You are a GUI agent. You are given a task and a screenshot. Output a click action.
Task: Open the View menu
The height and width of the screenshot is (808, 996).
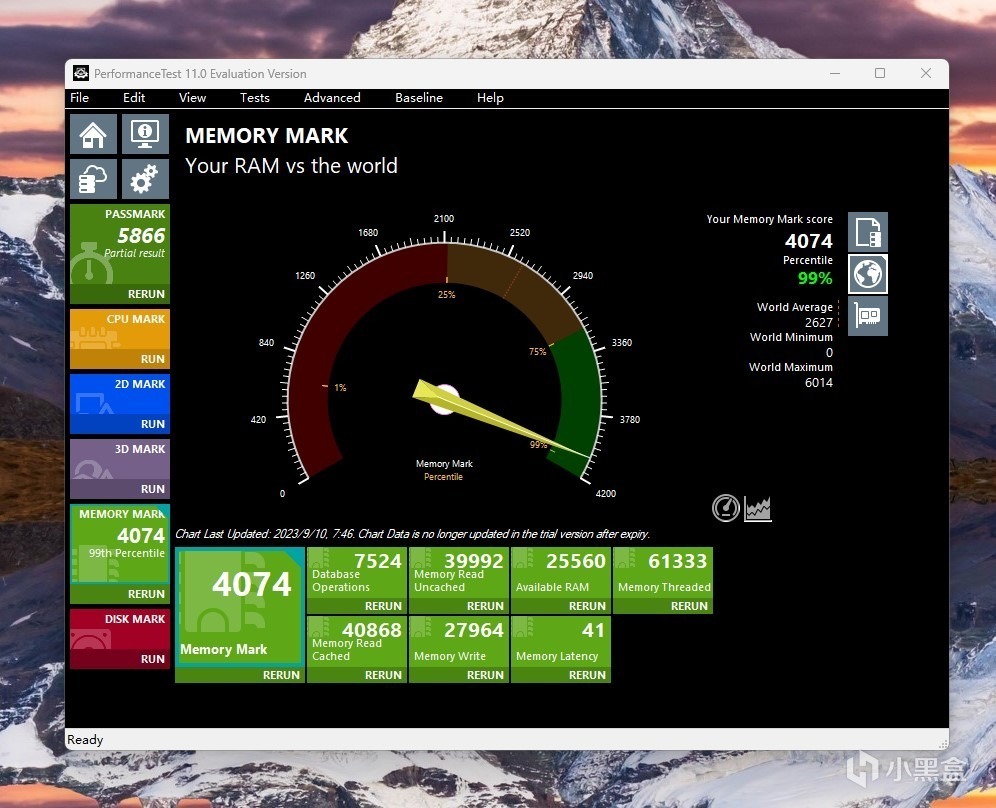[x=192, y=98]
